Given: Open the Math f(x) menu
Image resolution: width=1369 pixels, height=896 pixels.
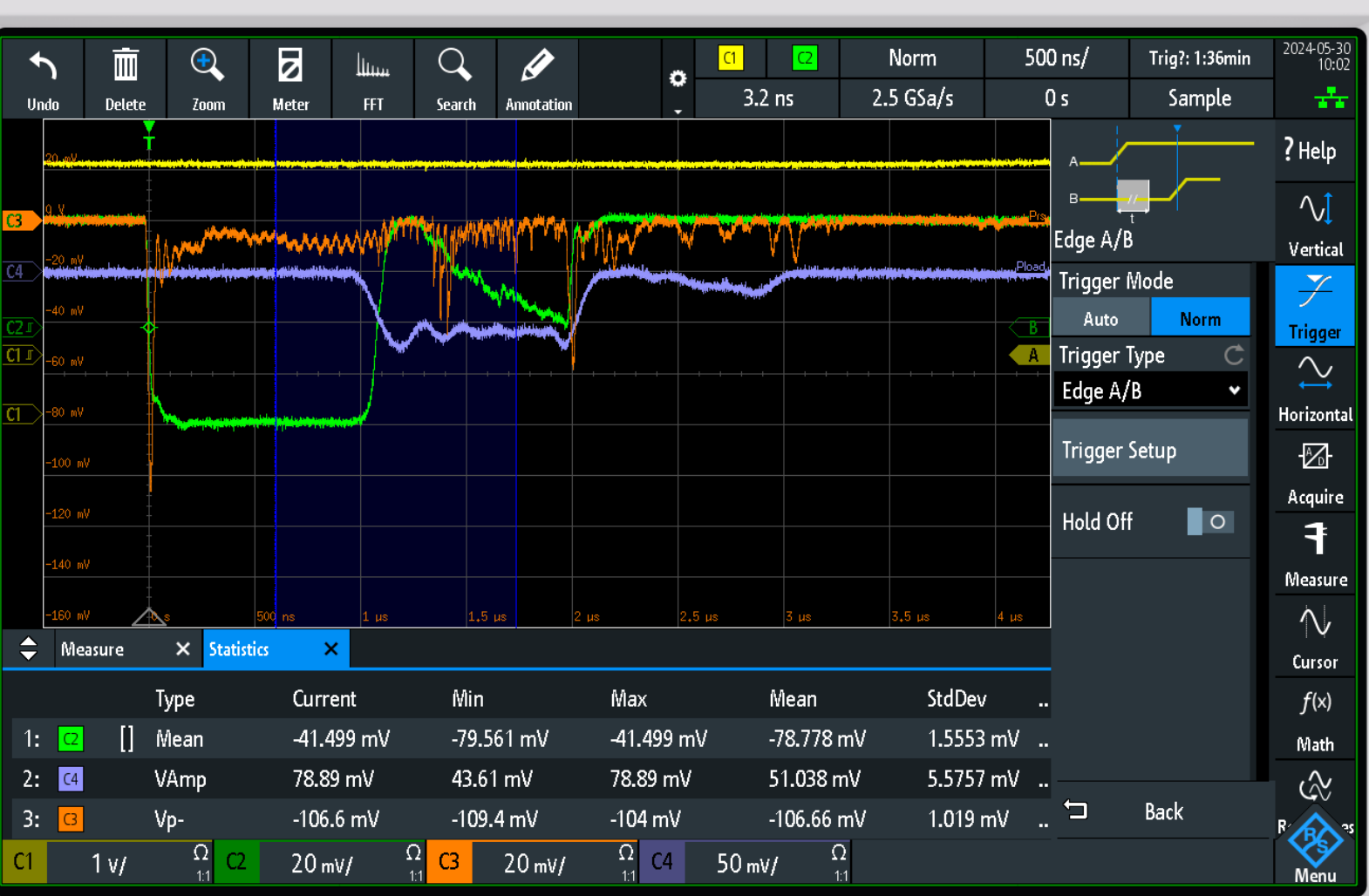Looking at the screenshot, I should pos(1315,720).
